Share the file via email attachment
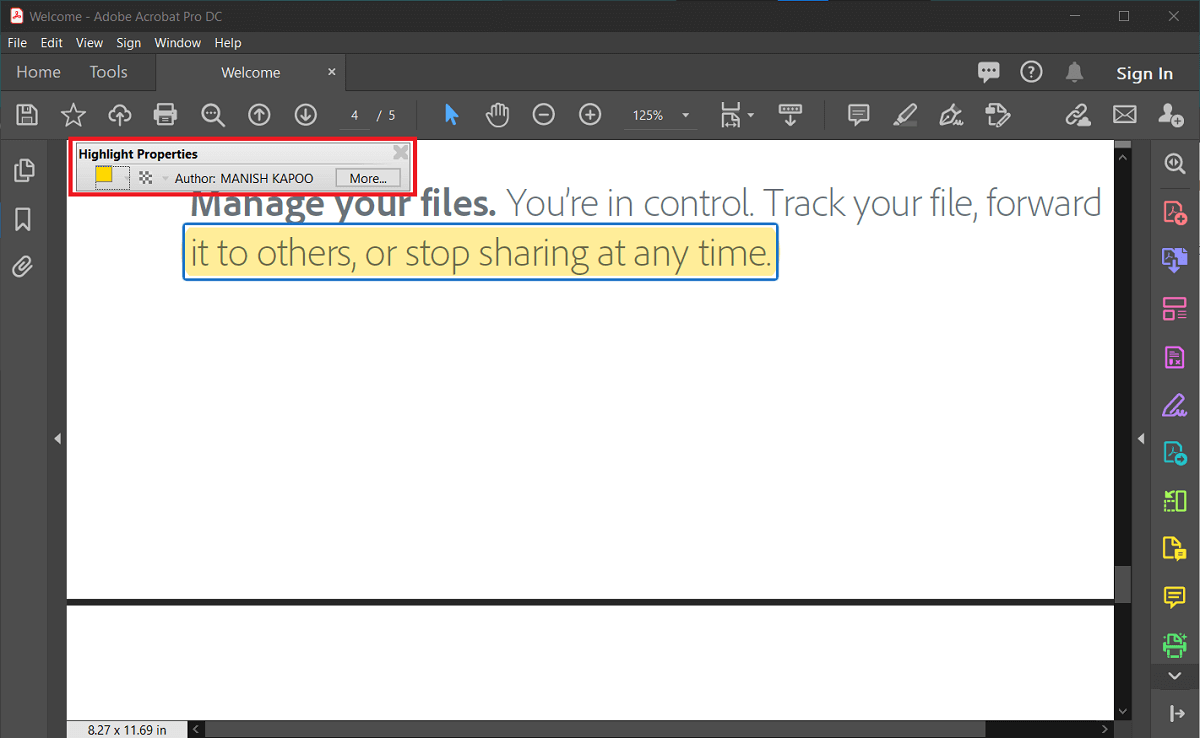1200x738 pixels. click(1124, 114)
